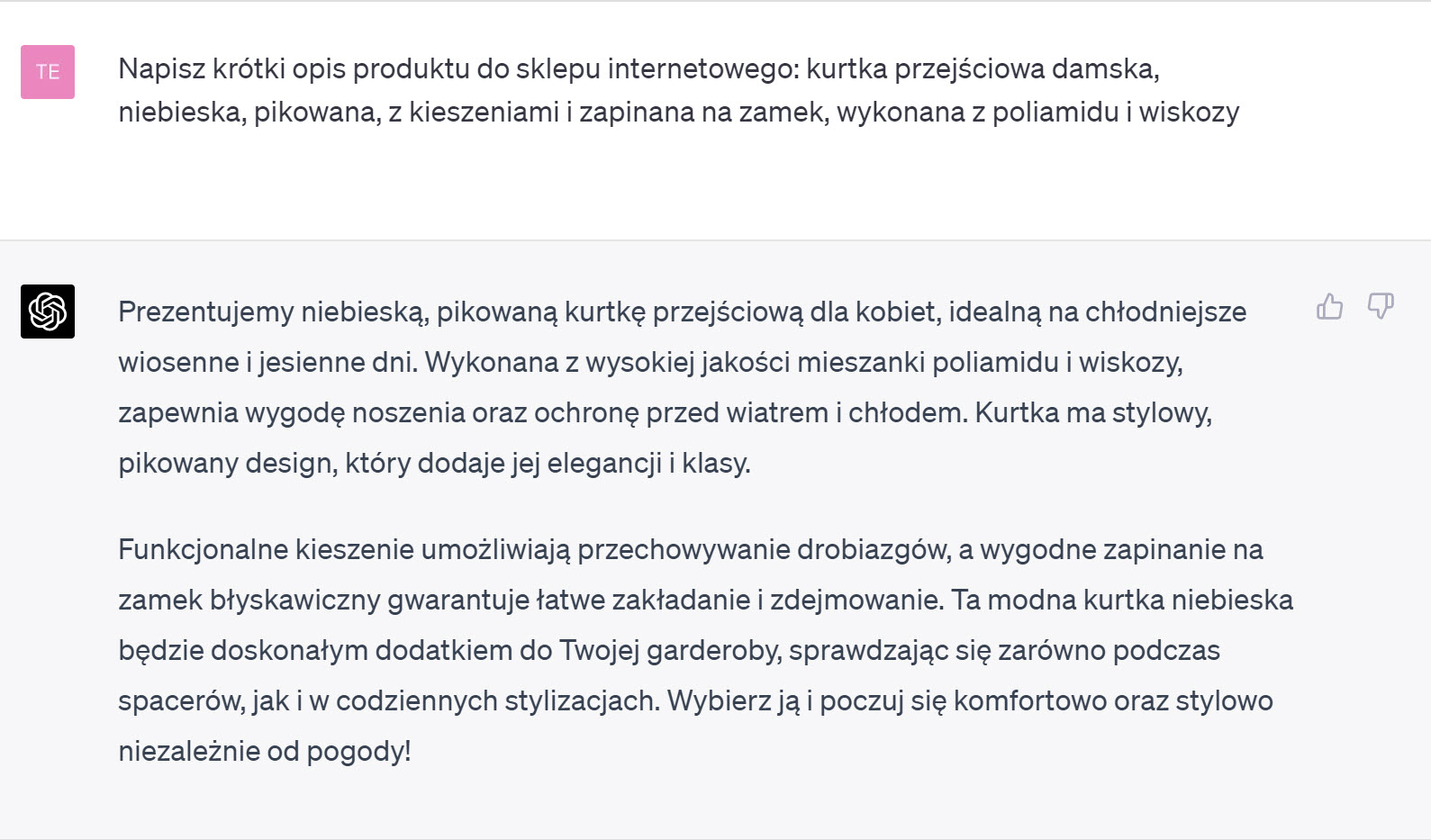Click the phrase "elegancji i klasy."

pos(648,463)
